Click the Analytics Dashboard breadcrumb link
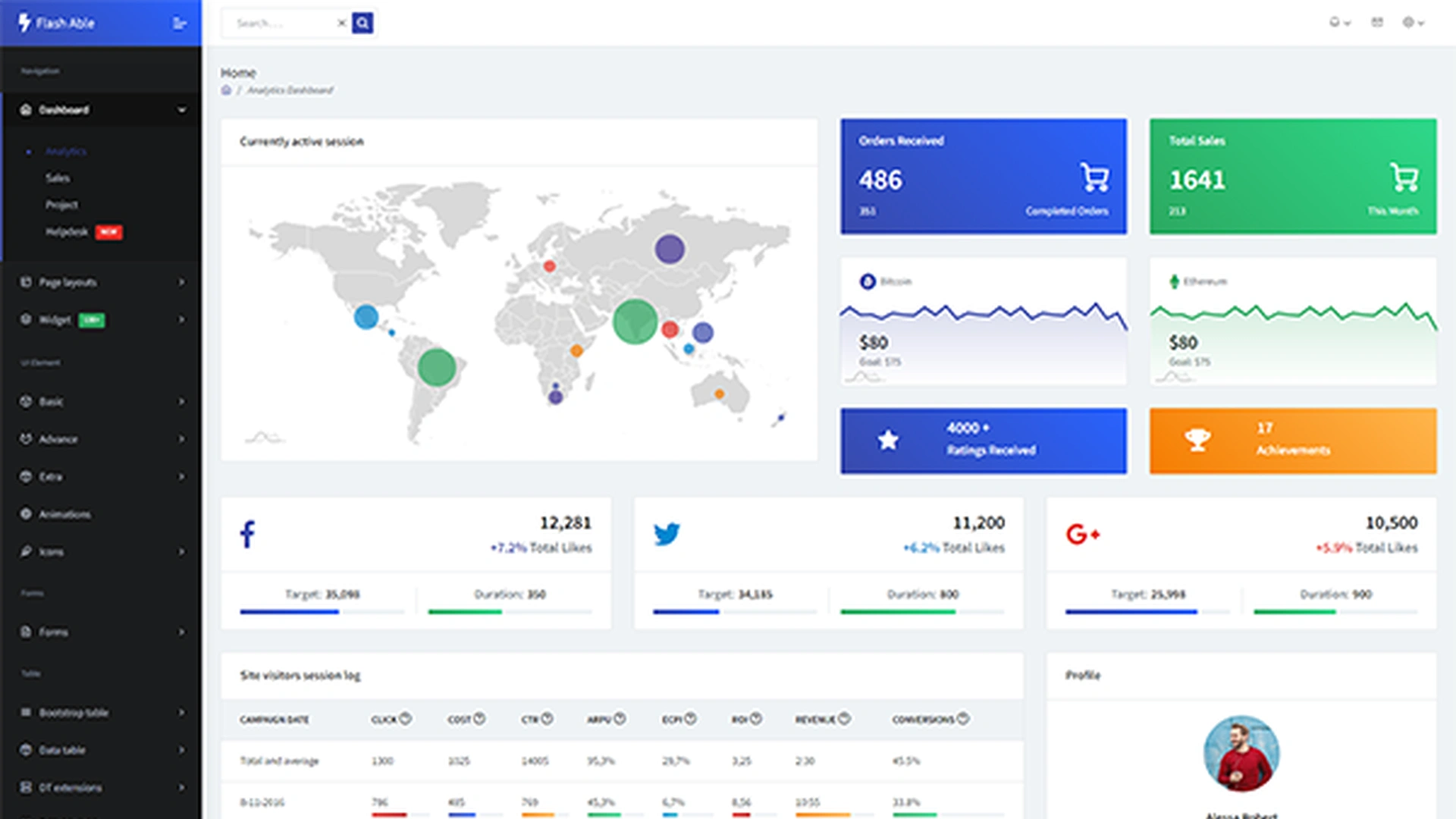This screenshot has height=819, width=1456. click(291, 90)
